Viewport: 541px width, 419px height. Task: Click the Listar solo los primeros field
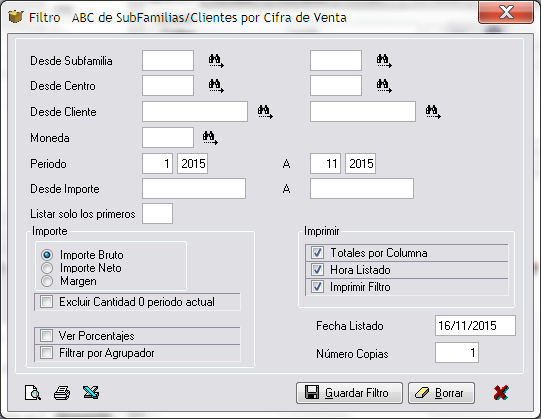coord(157,214)
